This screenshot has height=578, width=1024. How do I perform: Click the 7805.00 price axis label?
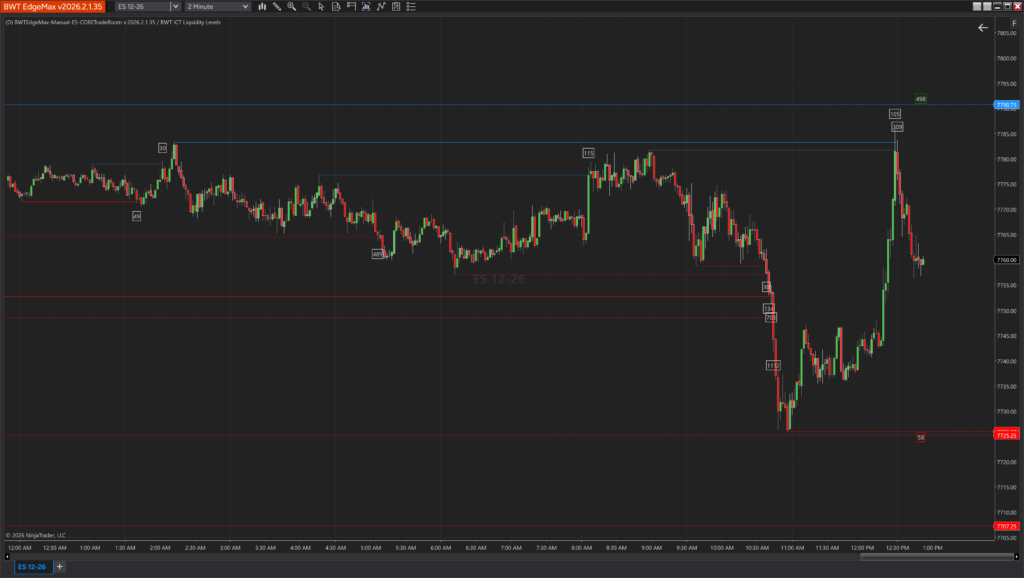(x=1006, y=33)
